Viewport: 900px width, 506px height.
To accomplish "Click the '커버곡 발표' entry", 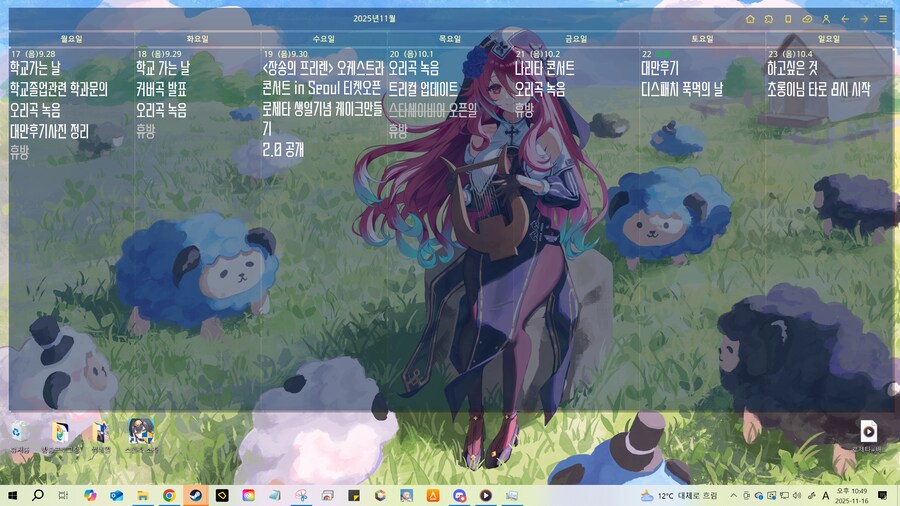I will [161, 89].
